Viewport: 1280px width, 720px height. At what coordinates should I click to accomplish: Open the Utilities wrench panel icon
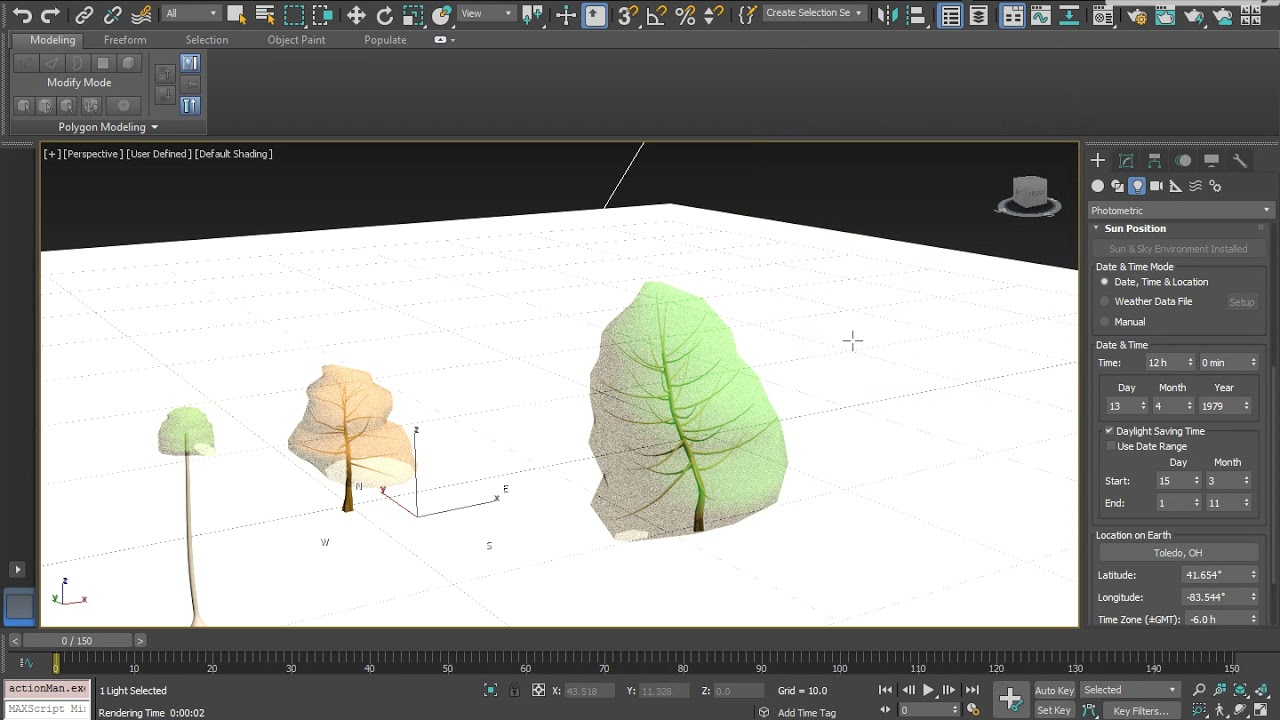pyautogui.click(x=1240, y=160)
